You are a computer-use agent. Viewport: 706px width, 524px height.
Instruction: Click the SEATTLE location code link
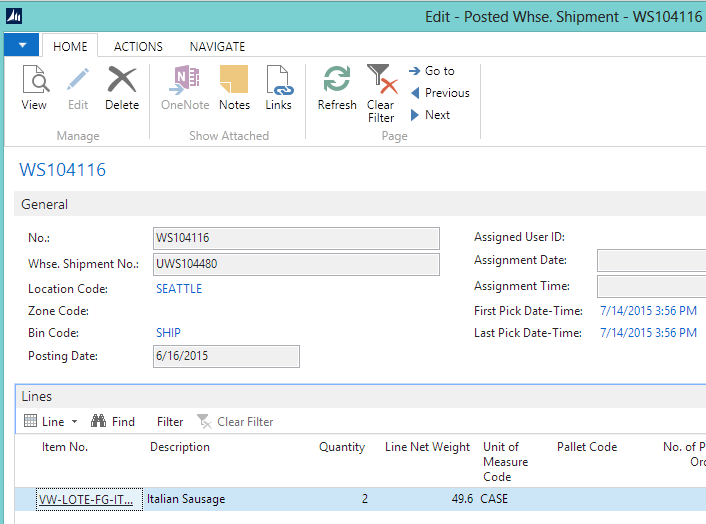(x=179, y=289)
